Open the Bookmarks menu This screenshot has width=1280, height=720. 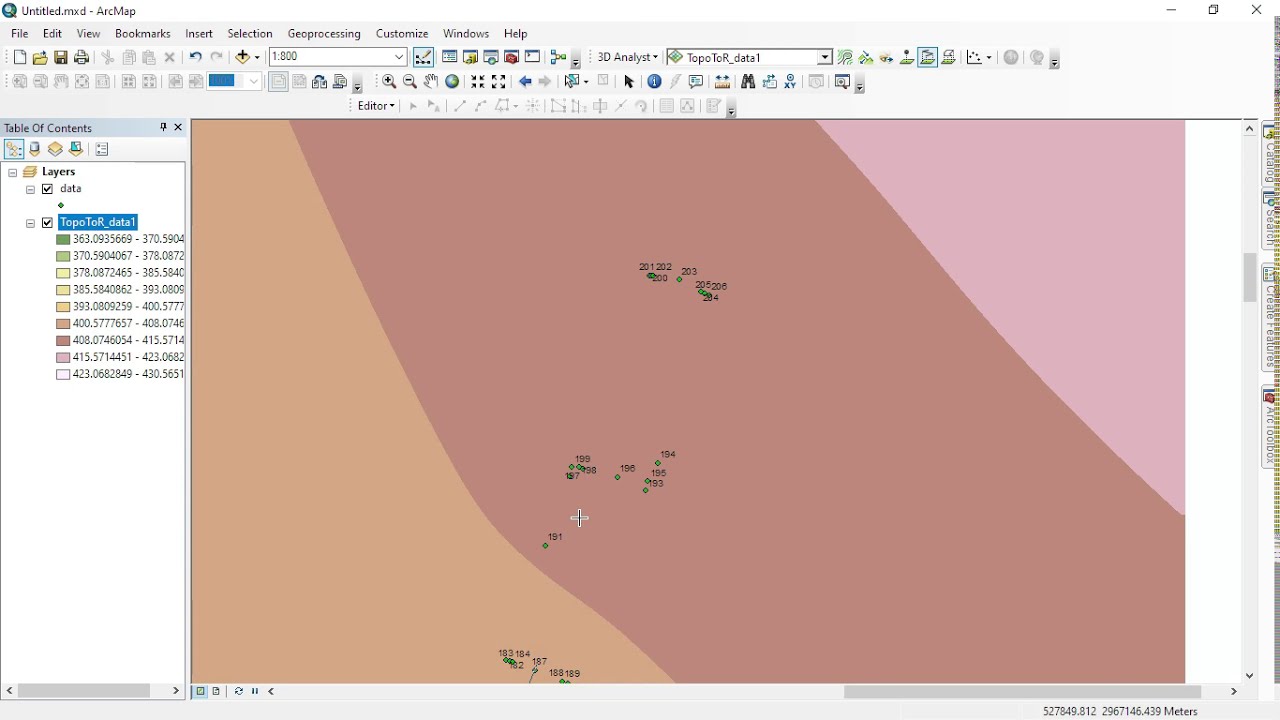tap(143, 33)
